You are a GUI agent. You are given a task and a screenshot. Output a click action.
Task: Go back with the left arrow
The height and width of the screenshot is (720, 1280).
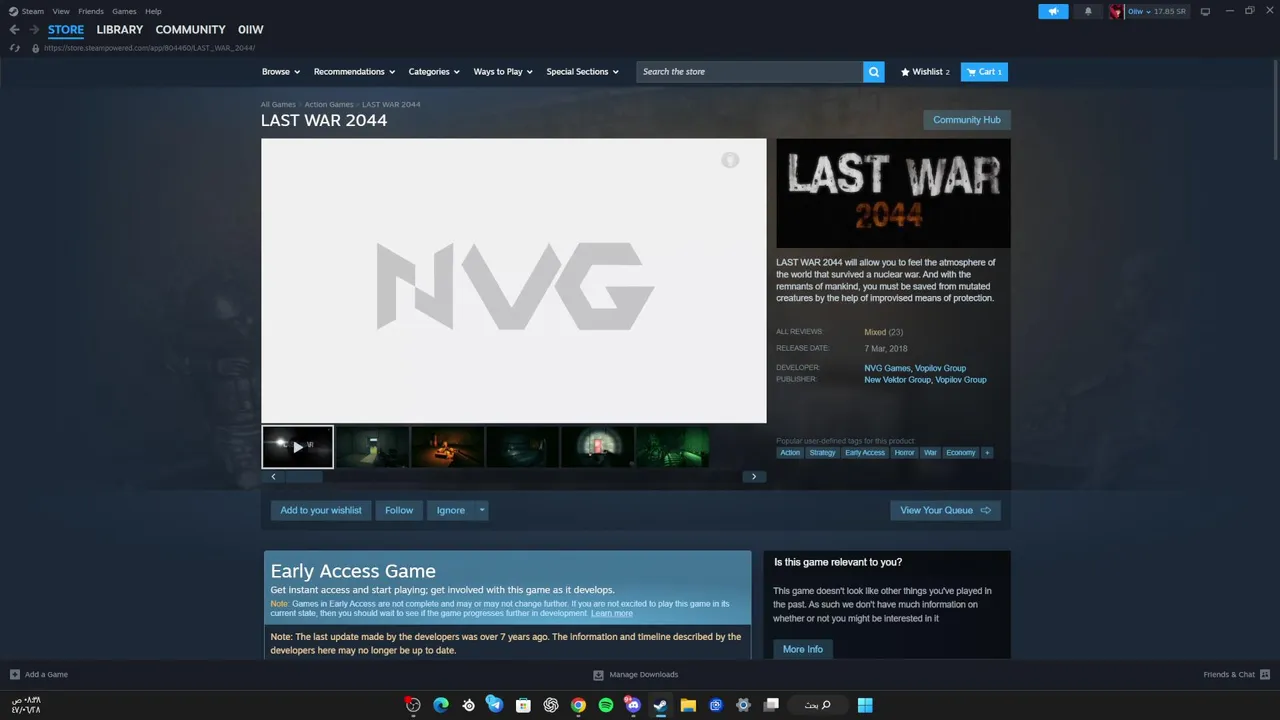14,30
